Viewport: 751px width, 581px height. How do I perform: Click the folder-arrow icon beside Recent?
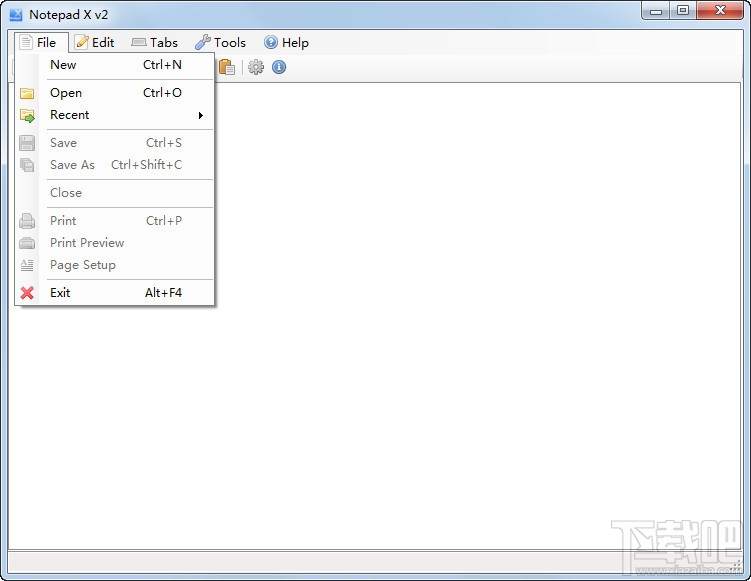coord(27,115)
